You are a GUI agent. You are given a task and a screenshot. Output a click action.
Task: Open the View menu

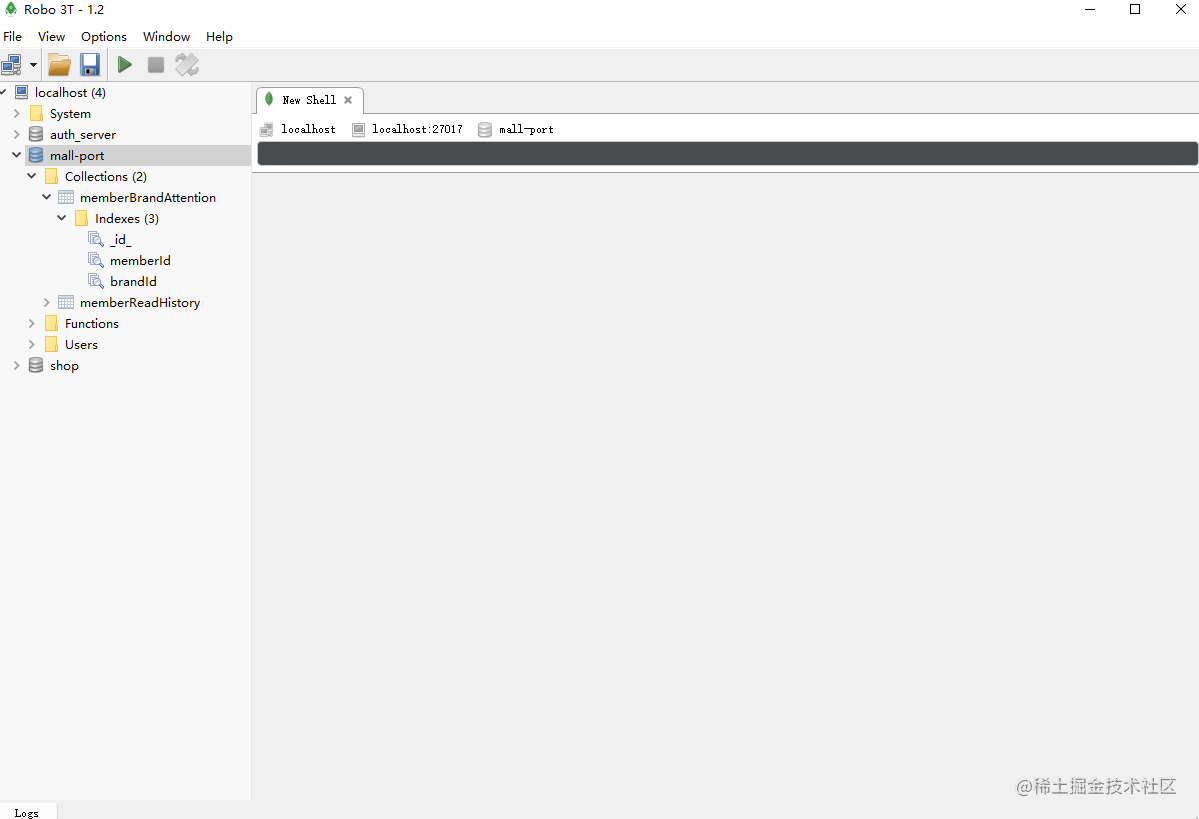click(51, 37)
